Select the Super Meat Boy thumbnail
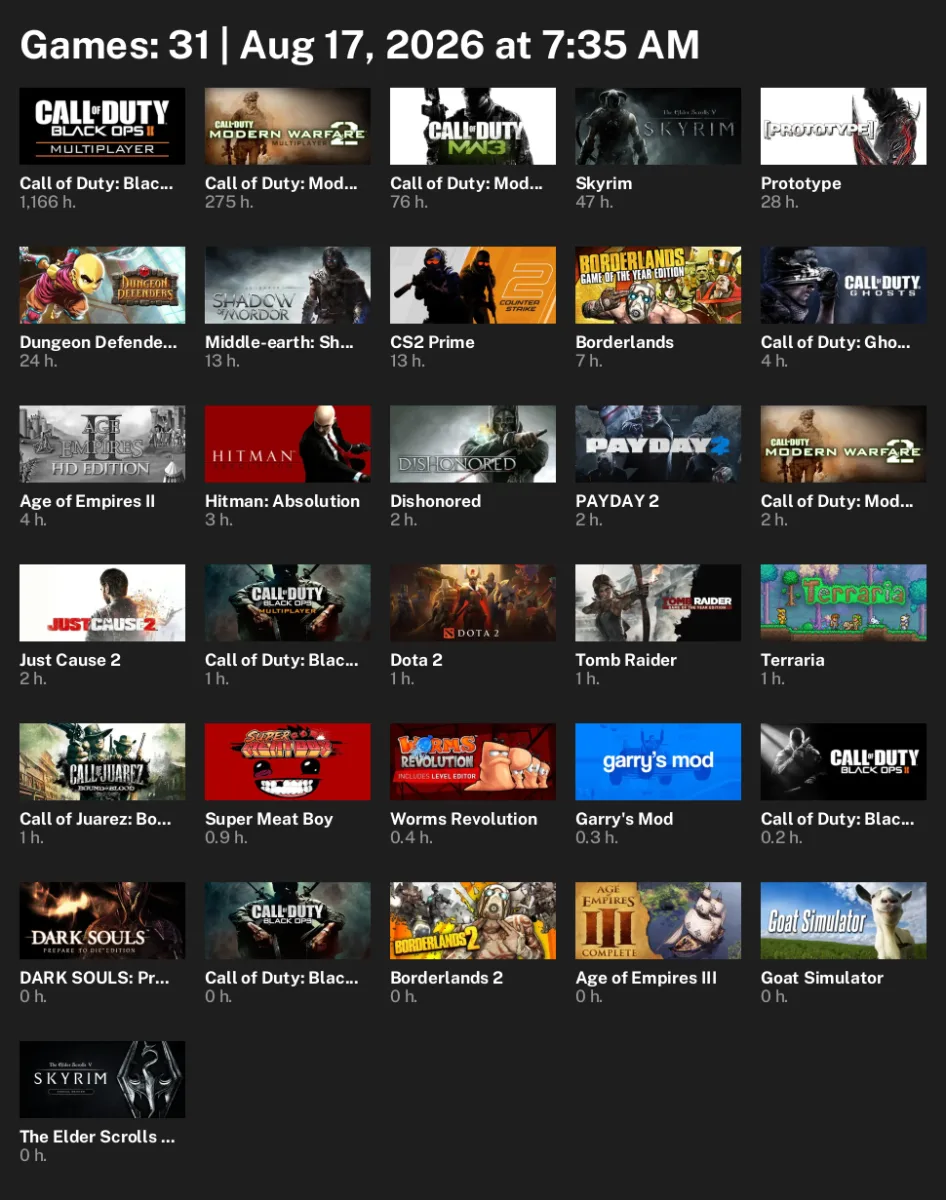 coord(288,762)
